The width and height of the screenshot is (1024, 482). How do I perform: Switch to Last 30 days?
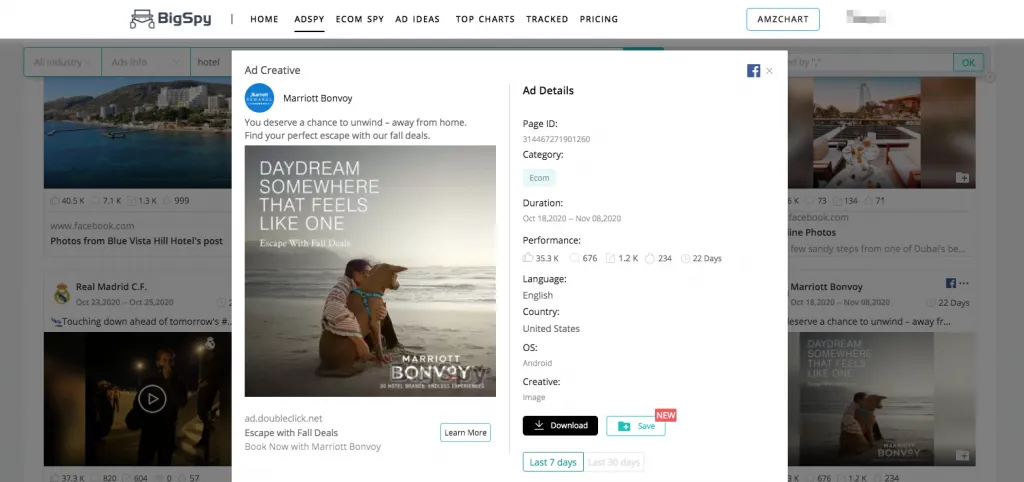pyautogui.click(x=614, y=462)
